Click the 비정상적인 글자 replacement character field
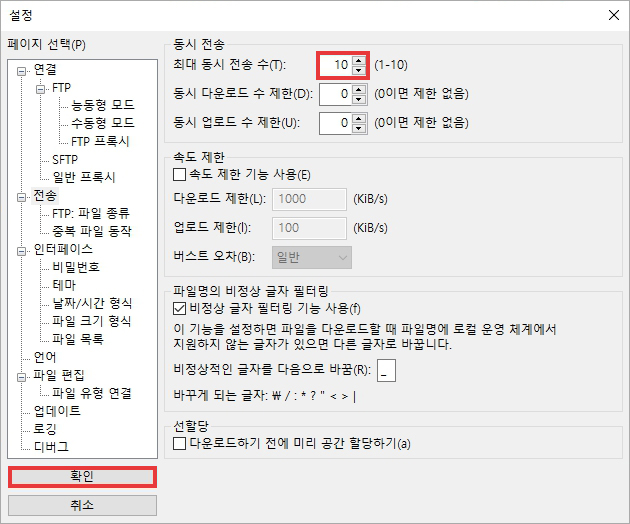 386,370
